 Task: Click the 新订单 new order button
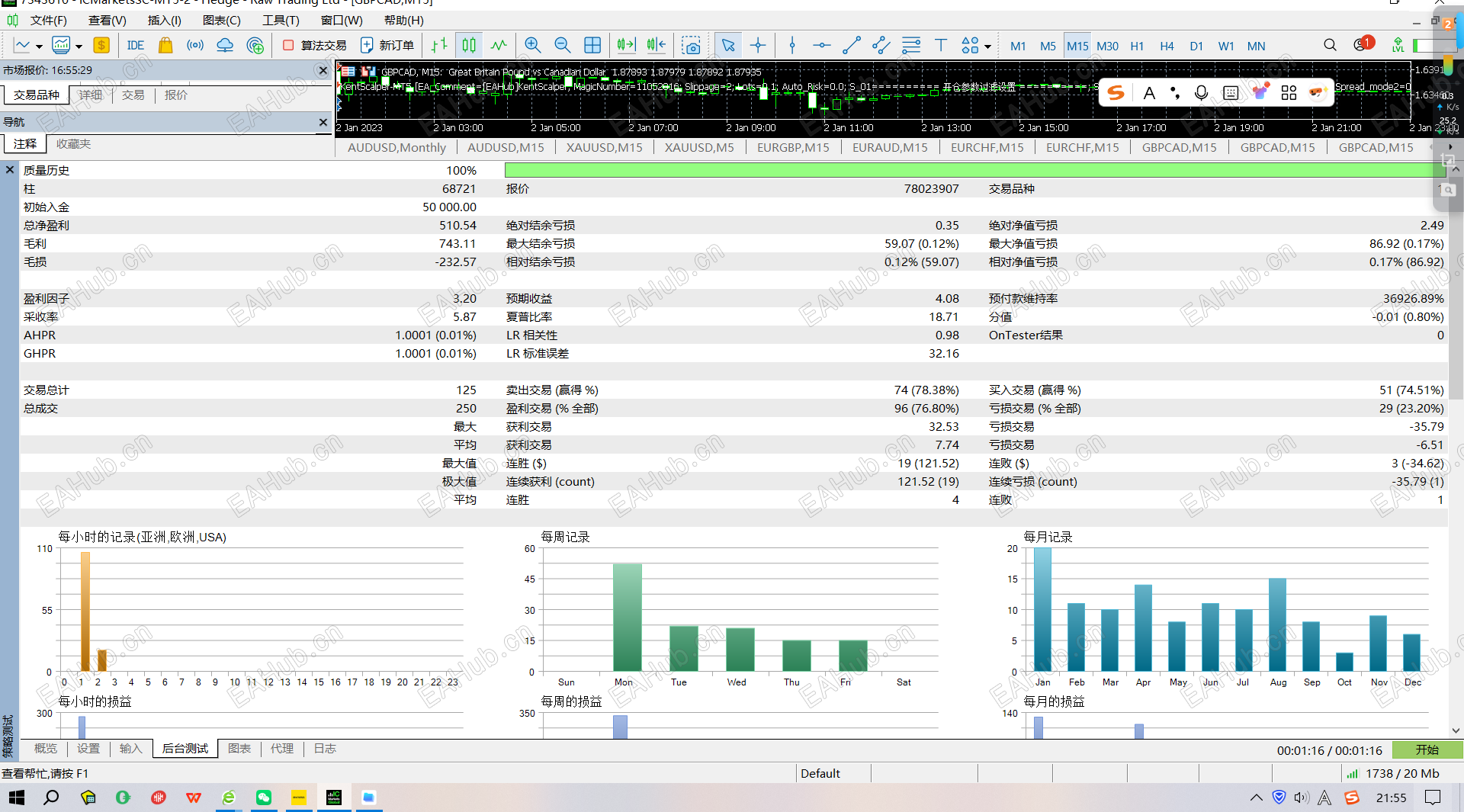pos(387,46)
